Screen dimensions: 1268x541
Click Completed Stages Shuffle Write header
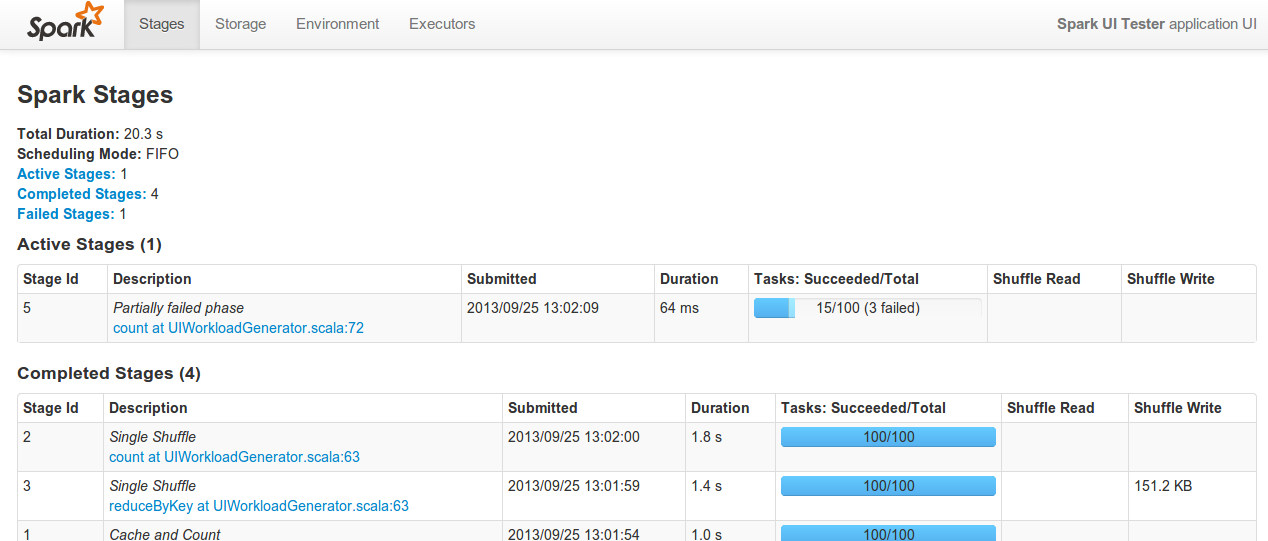(1177, 408)
